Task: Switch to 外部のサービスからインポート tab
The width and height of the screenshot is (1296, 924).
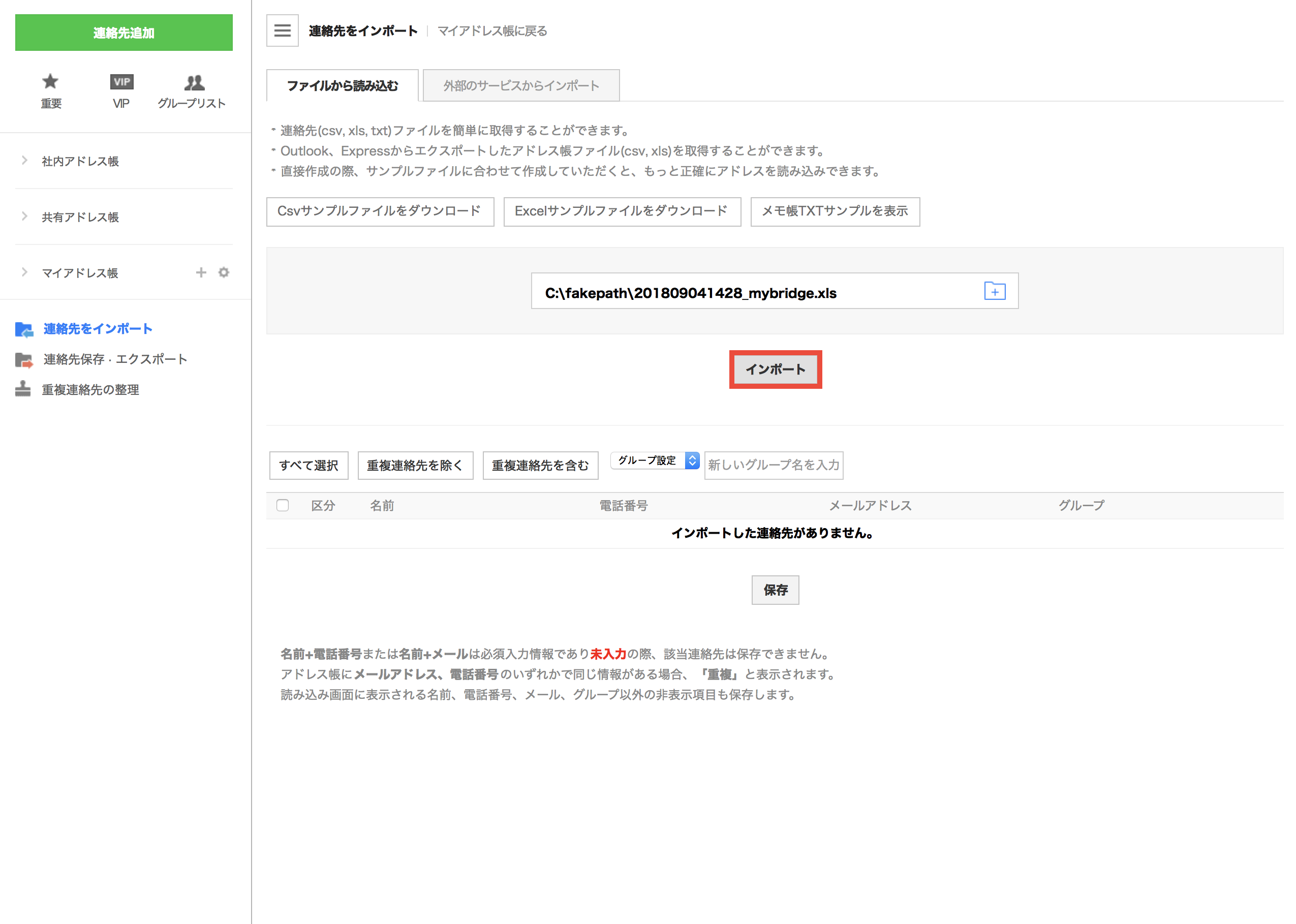Action: (x=521, y=86)
